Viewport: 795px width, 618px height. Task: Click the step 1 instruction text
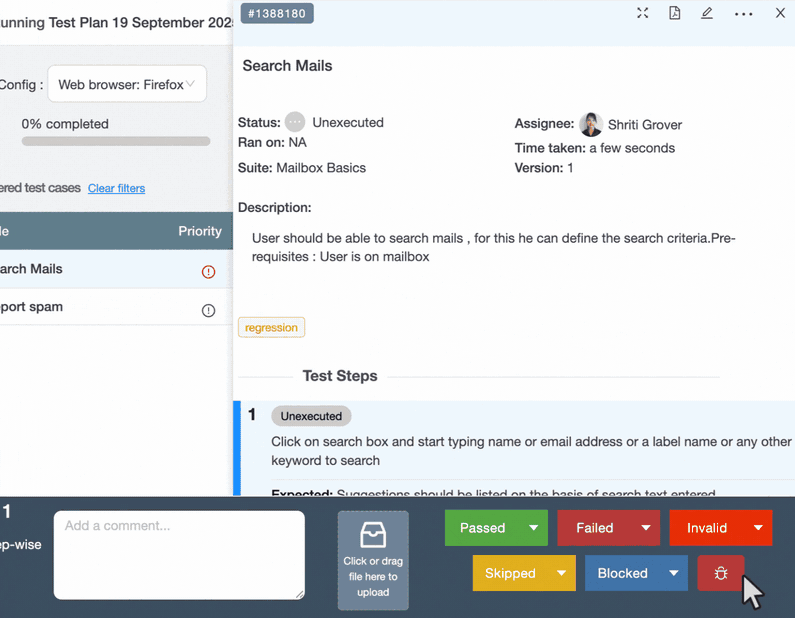tap(531, 451)
